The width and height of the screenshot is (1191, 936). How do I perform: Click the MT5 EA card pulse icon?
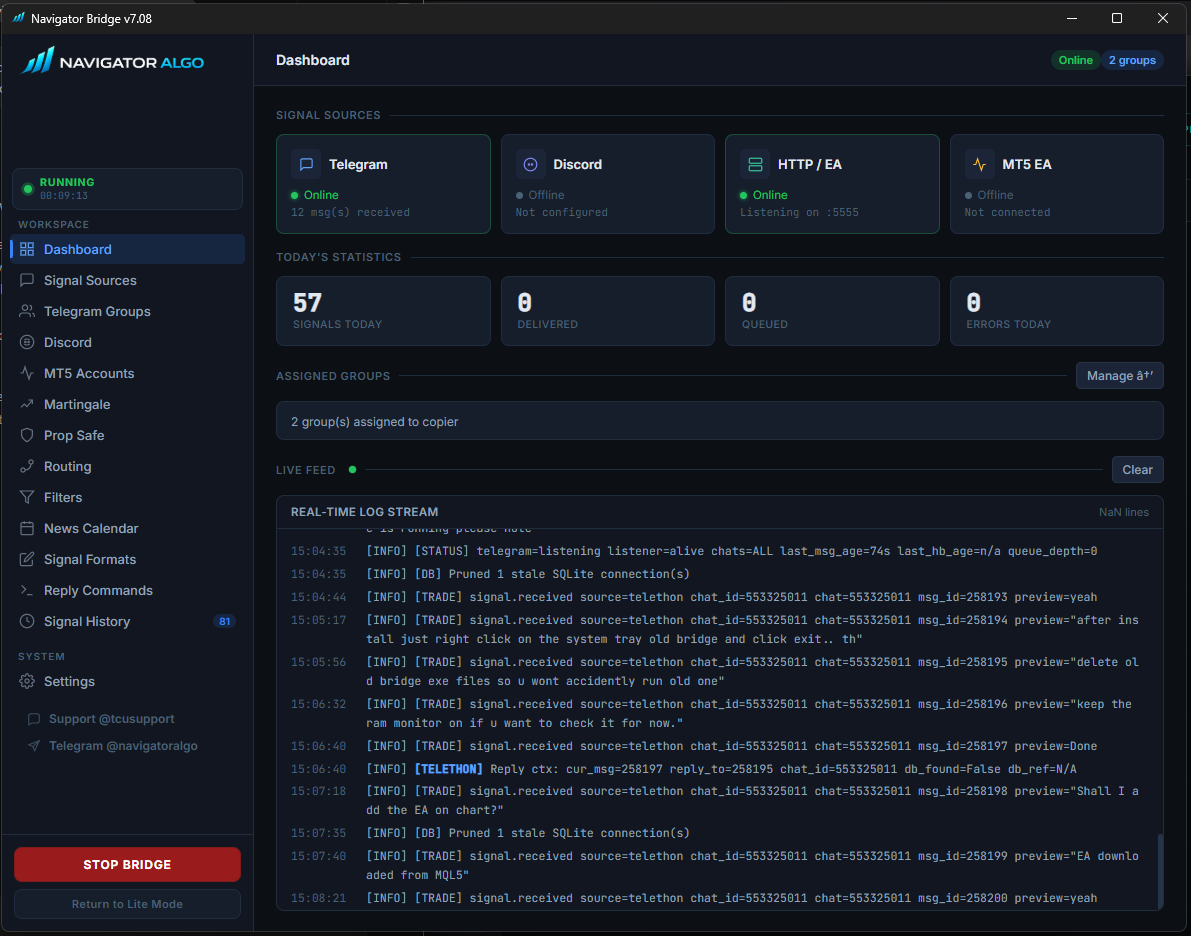coord(979,164)
